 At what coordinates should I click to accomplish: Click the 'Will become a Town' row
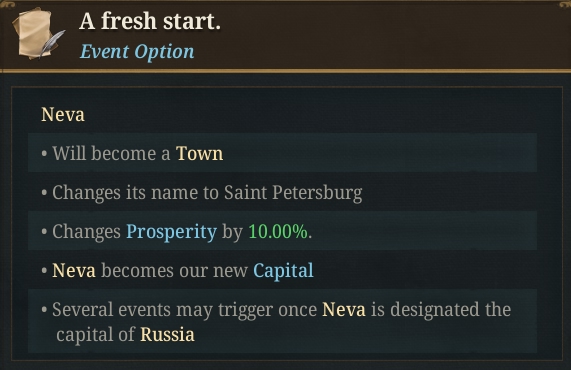[x=282, y=153]
